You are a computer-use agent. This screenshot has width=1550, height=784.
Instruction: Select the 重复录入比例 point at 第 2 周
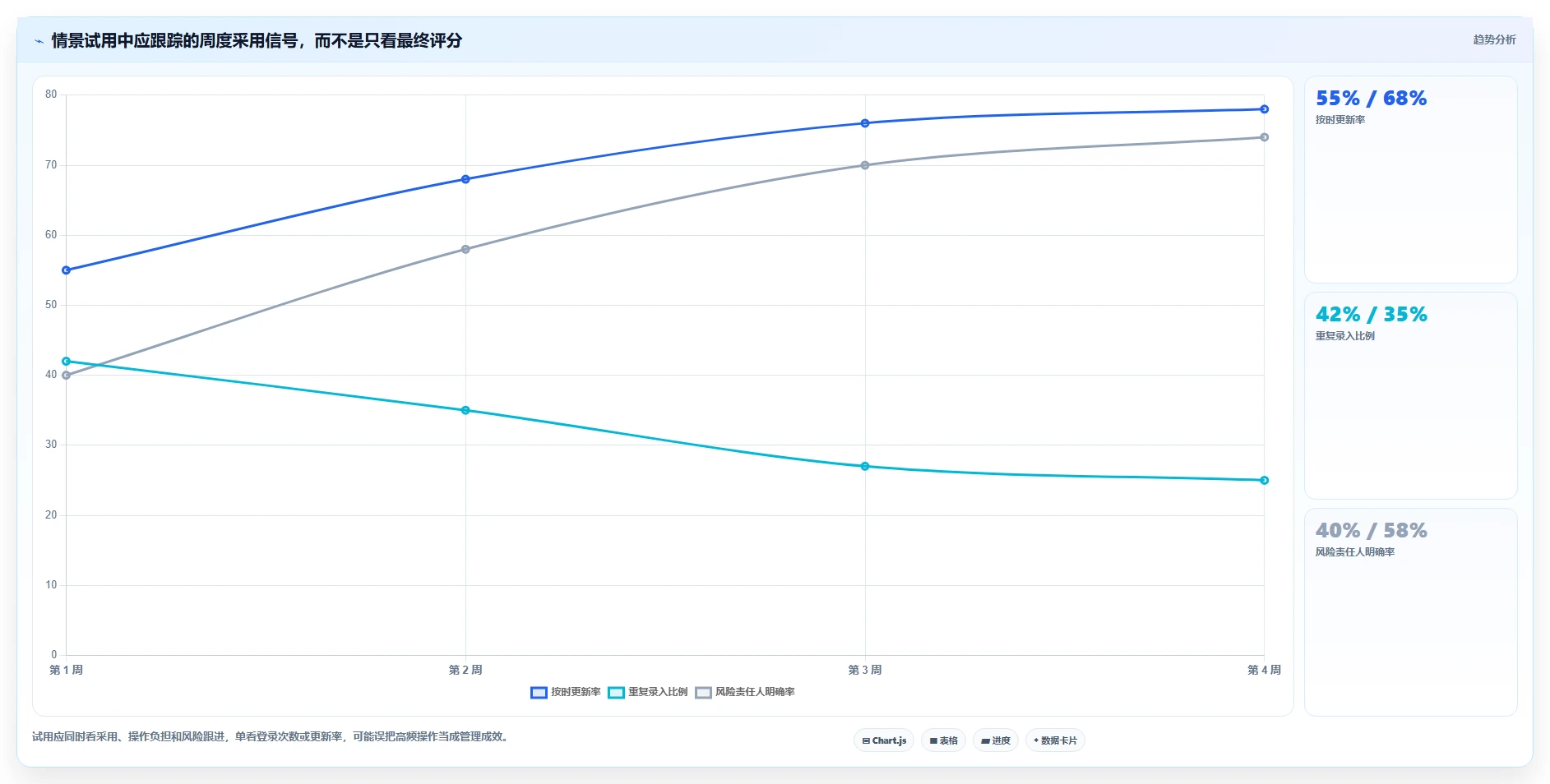[x=465, y=410]
